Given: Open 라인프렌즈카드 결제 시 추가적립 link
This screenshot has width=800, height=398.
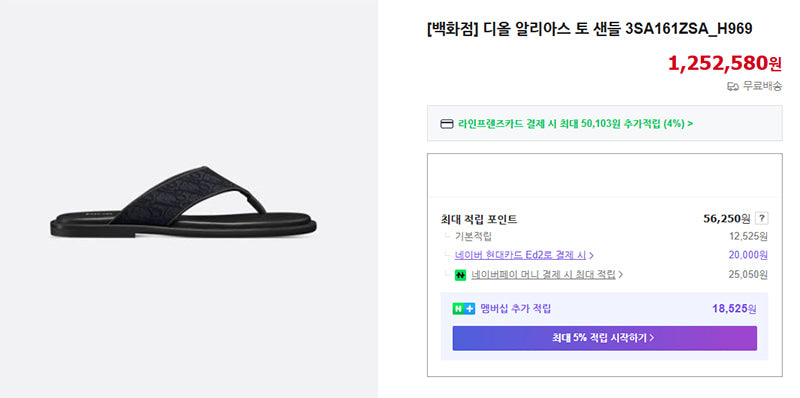Looking at the screenshot, I should 571,123.
